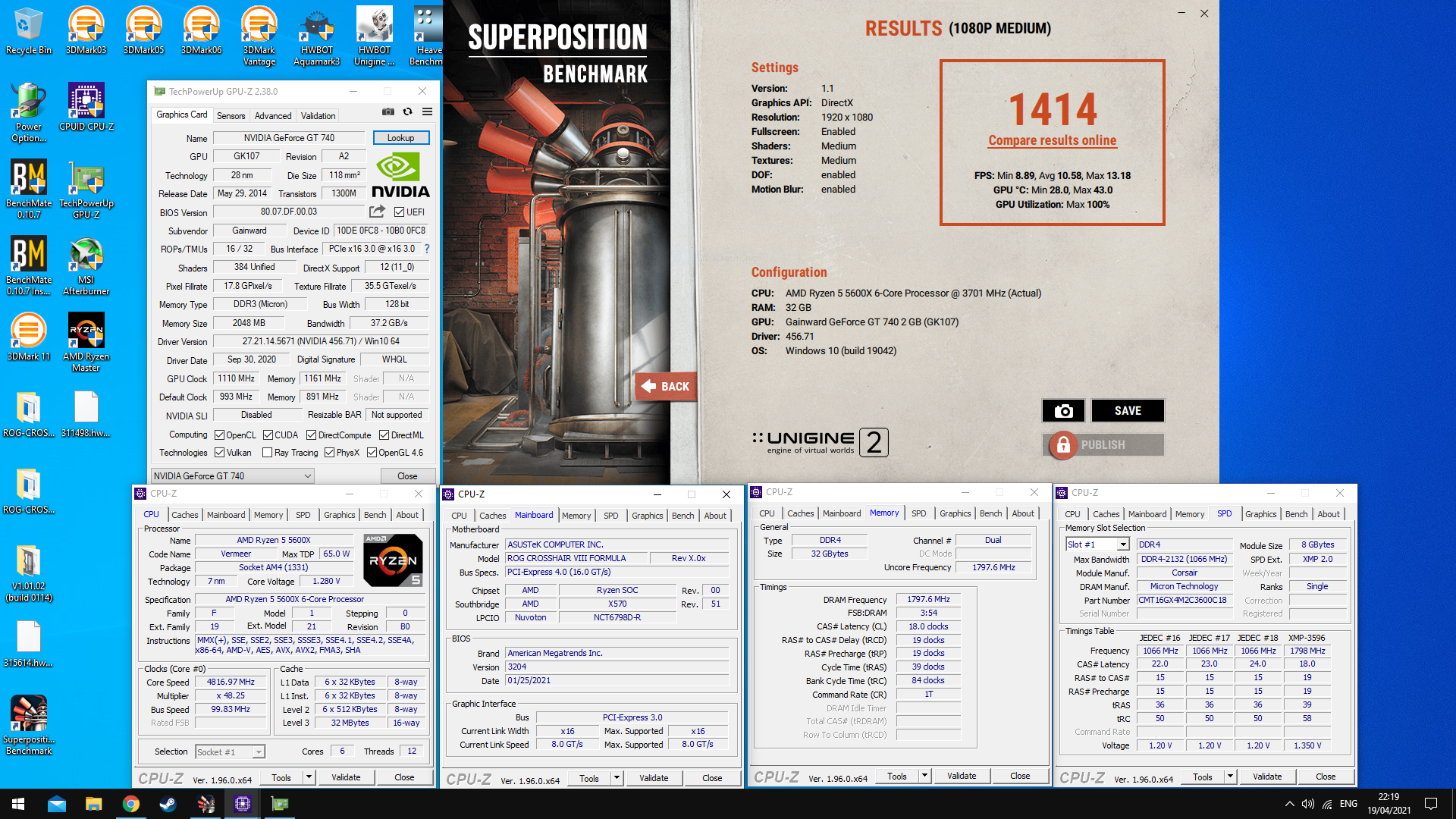Toggle OpenCL checkbox in GPU-Z

220,435
